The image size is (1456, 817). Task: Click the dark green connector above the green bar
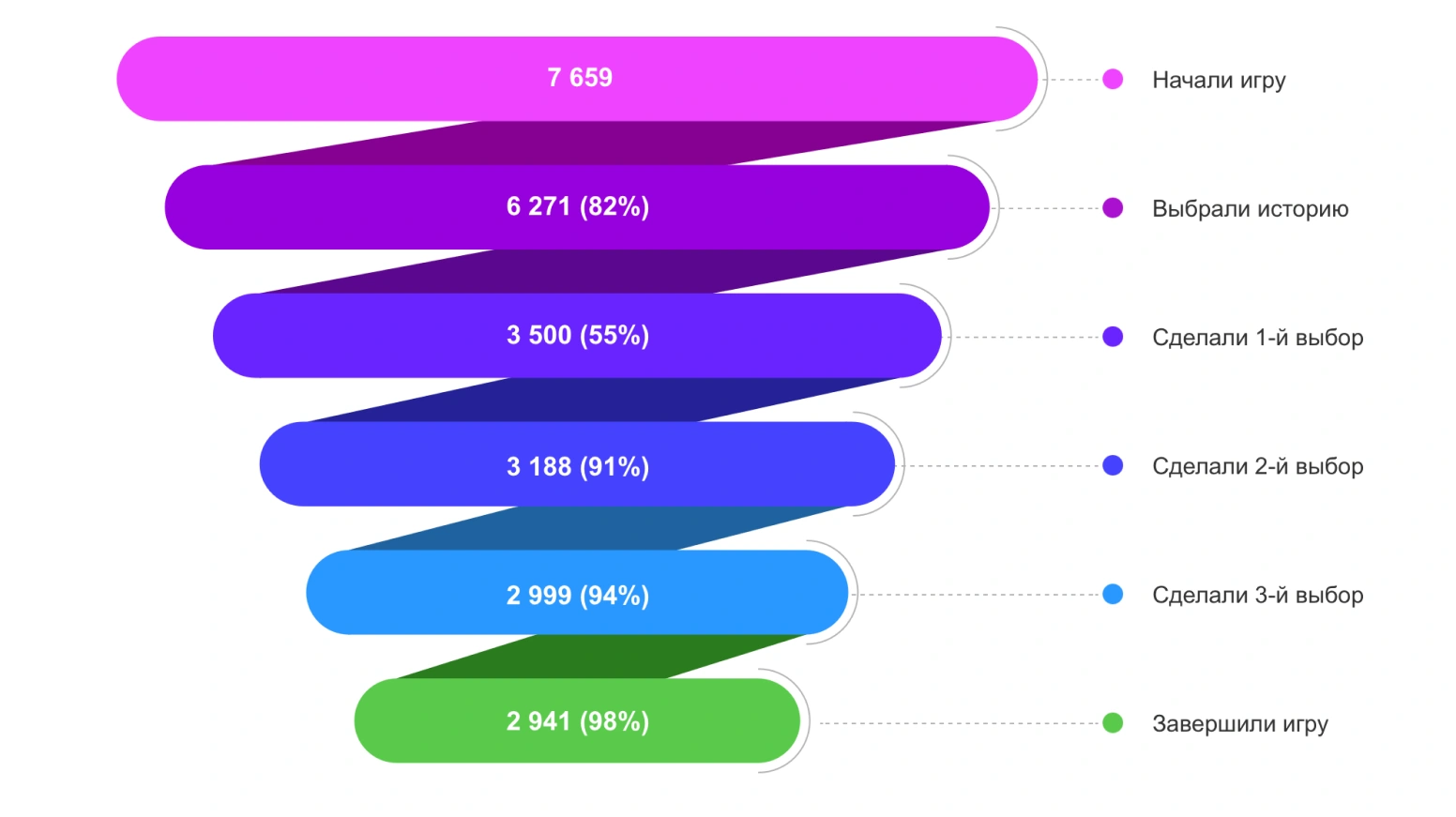pyautogui.click(x=600, y=657)
